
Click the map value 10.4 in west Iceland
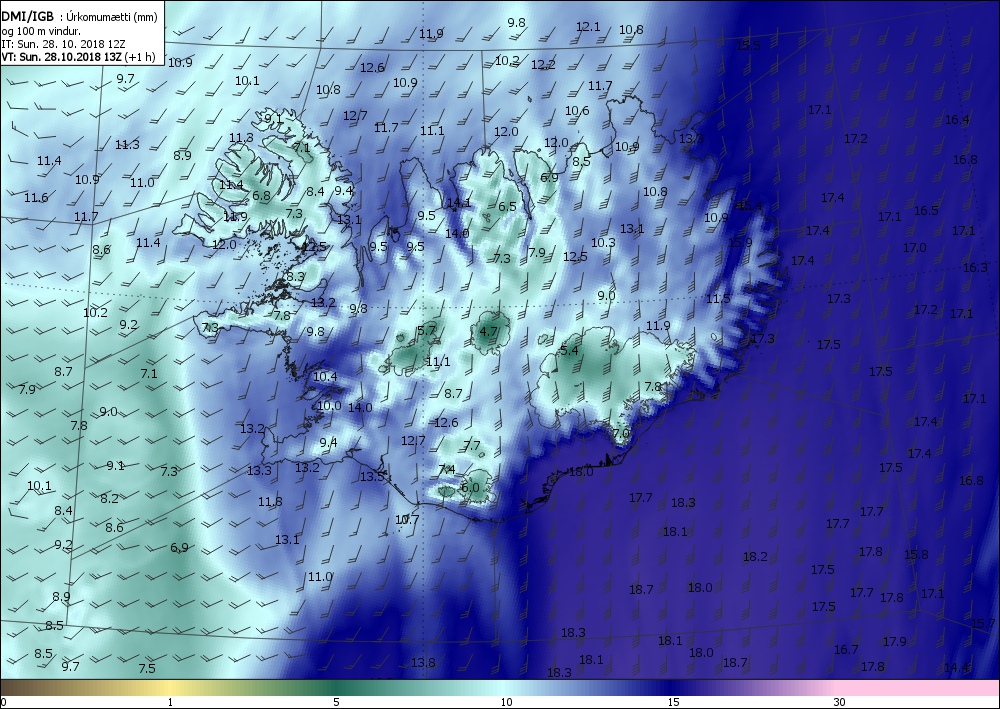coord(325,377)
